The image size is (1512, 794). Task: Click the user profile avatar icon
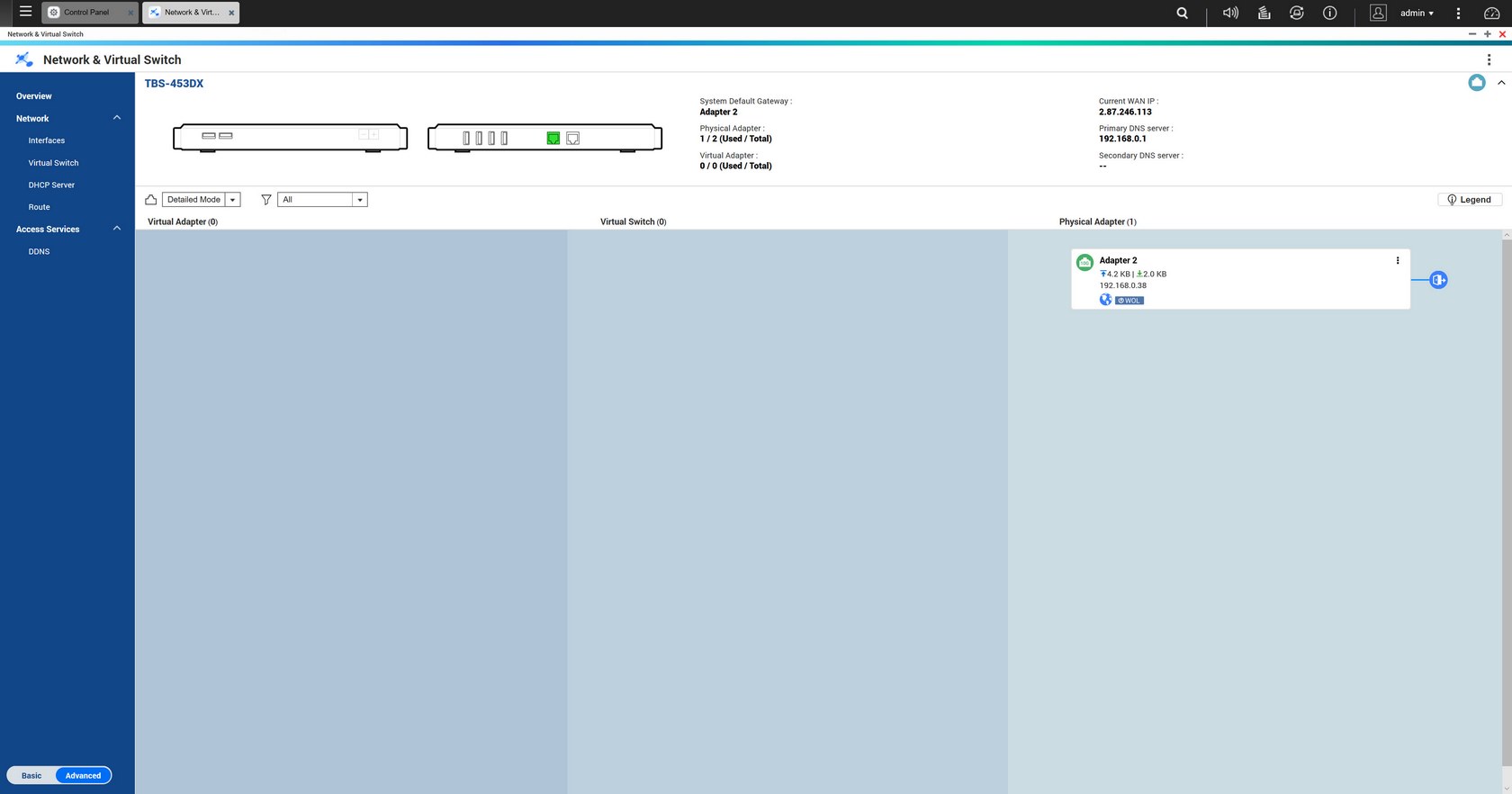[x=1378, y=13]
